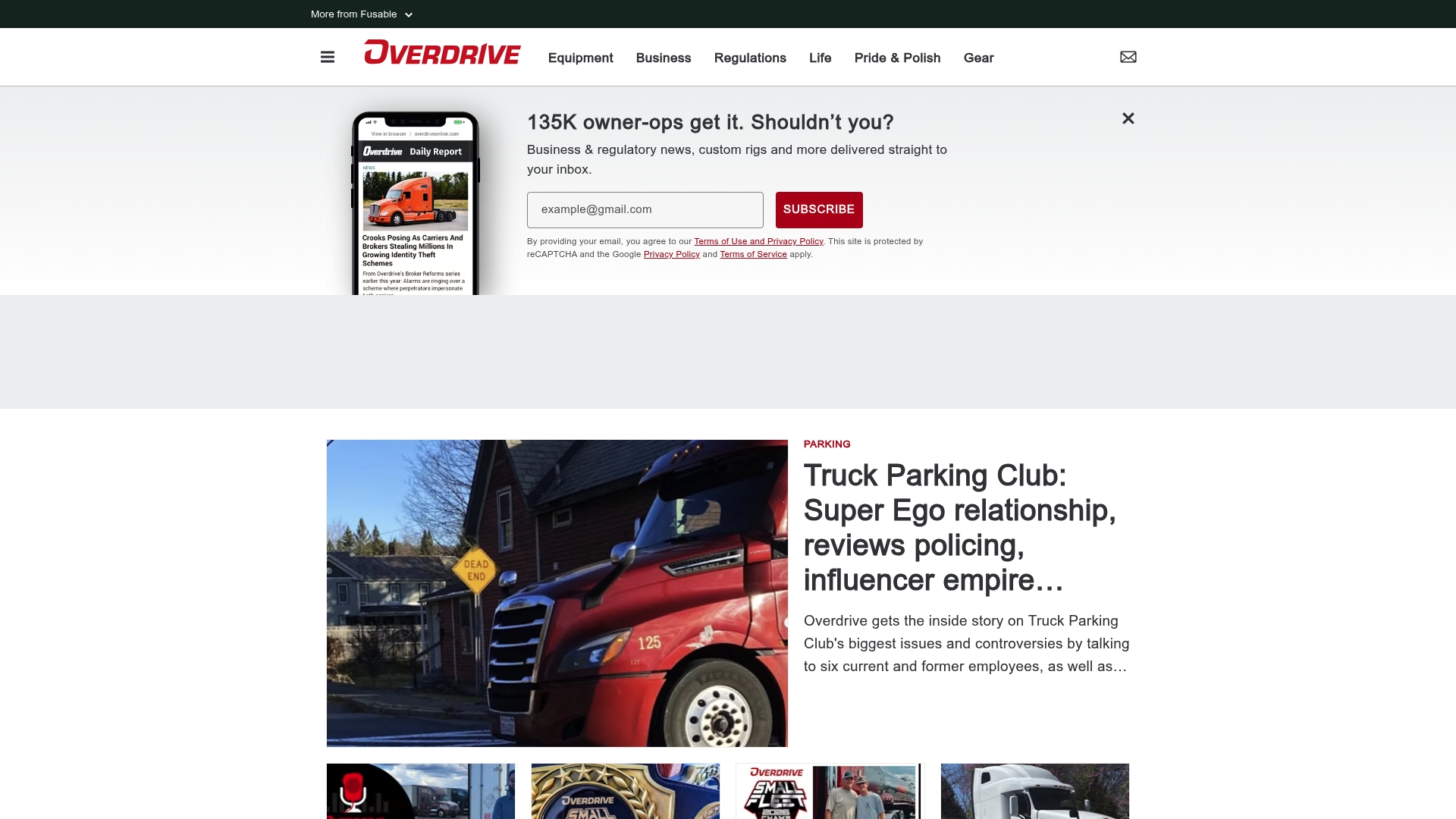Open the Pride & Polish menu
This screenshot has height=819, width=1456.
898,58
